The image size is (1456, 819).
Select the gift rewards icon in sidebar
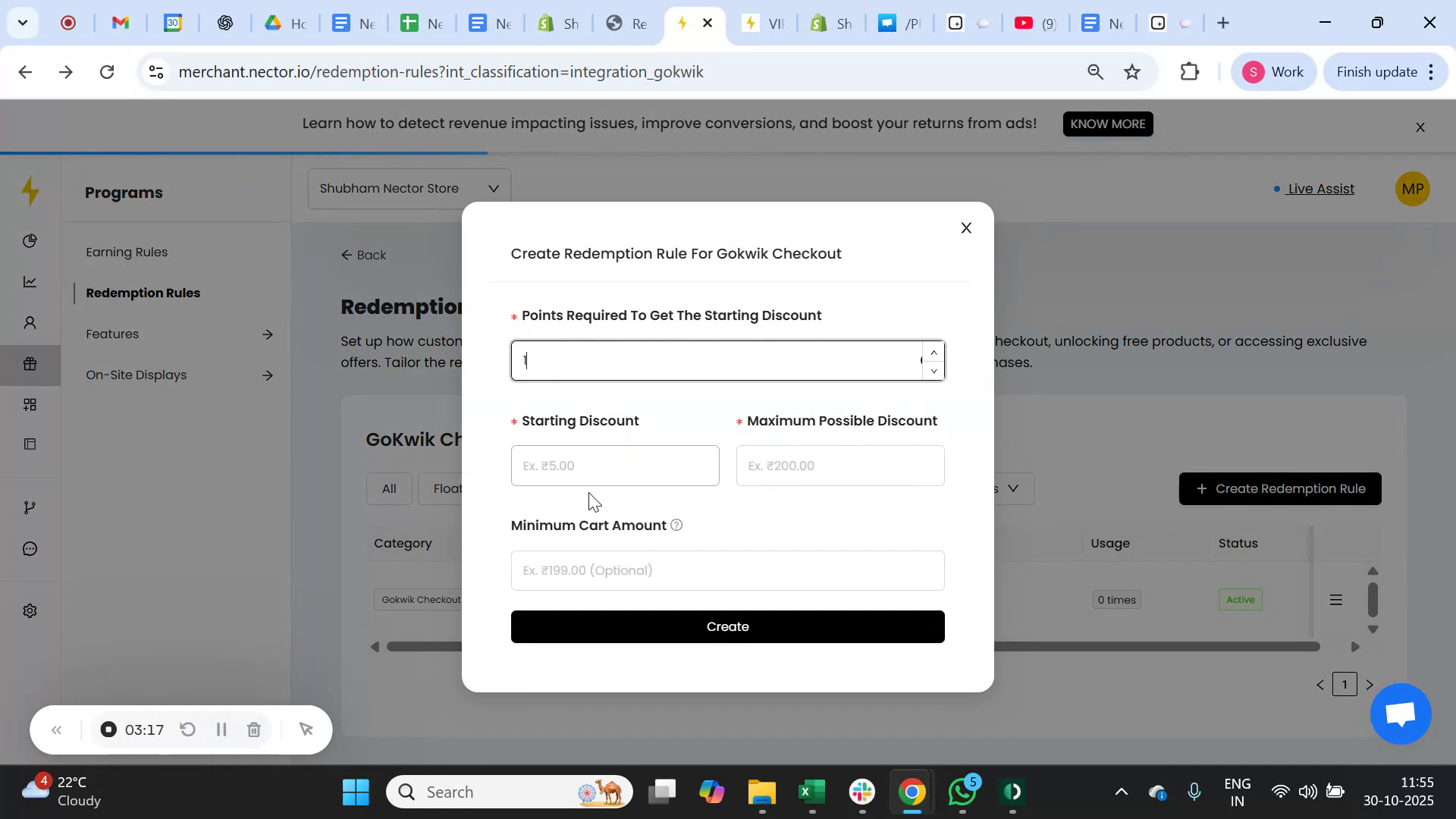click(30, 364)
